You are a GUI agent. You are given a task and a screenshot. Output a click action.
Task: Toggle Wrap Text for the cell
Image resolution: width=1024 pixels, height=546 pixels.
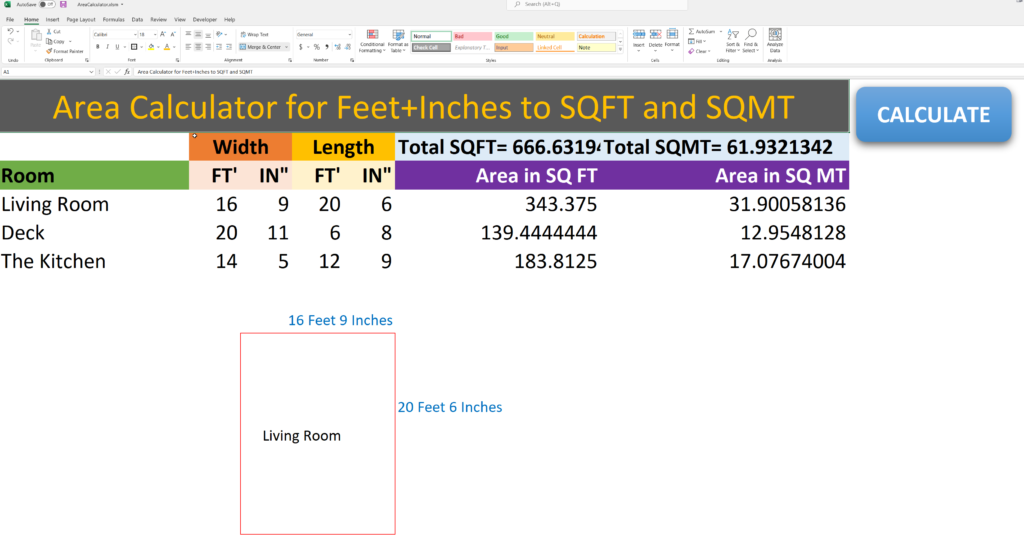(x=255, y=35)
